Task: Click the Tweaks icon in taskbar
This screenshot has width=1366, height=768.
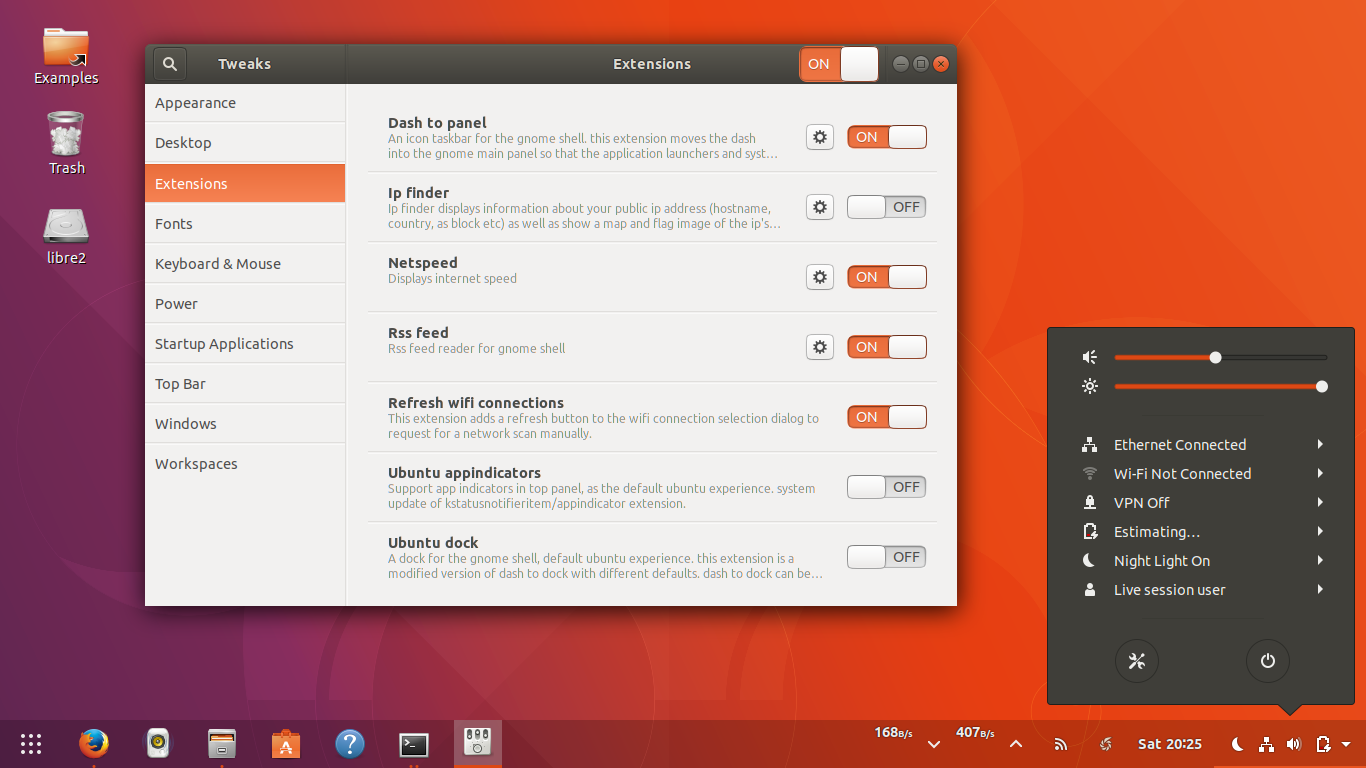Action: click(x=478, y=744)
